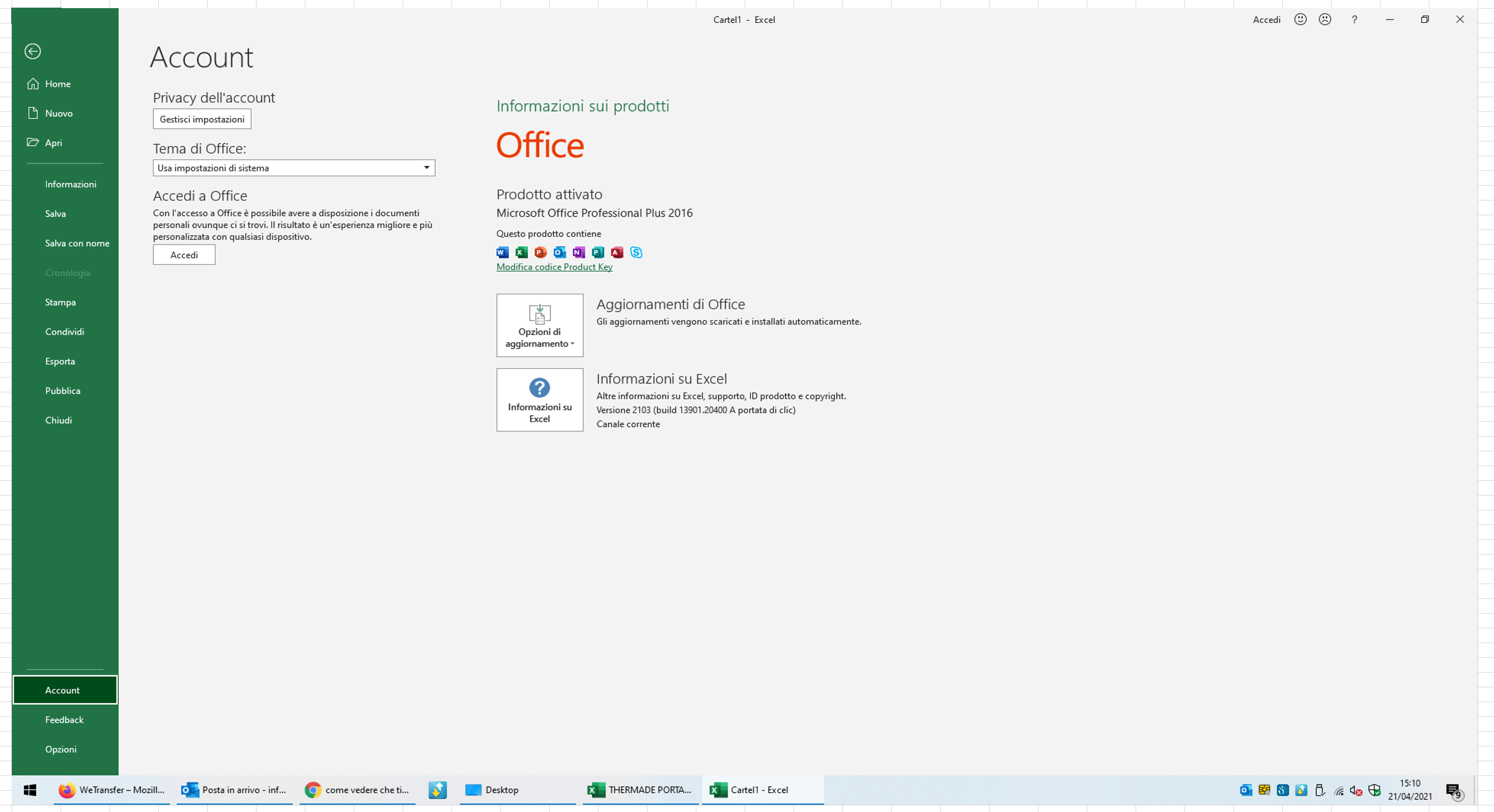Click the Publisher app icon under product contents
This screenshot has width=1494, height=812.
click(598, 252)
